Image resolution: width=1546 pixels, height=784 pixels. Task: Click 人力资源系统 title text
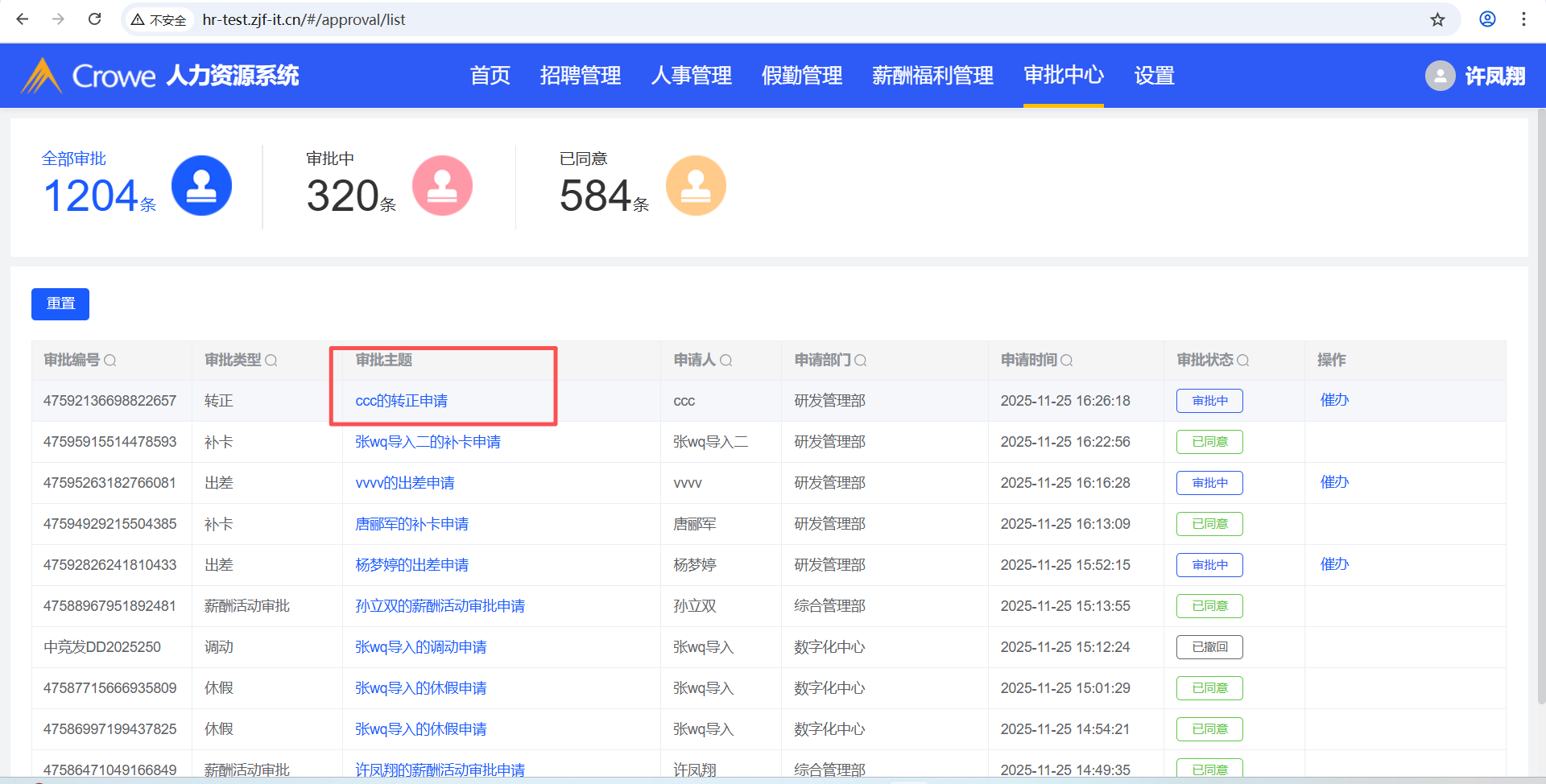232,76
